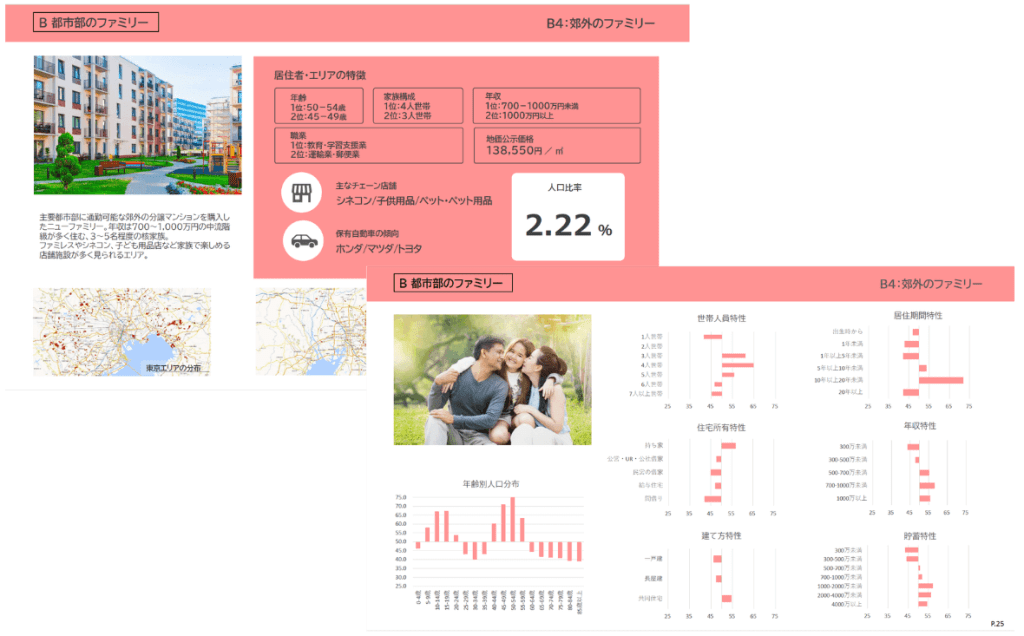The height and width of the screenshot is (636, 1024).
Task: Click the 職業 ranking box
Action: point(368,145)
